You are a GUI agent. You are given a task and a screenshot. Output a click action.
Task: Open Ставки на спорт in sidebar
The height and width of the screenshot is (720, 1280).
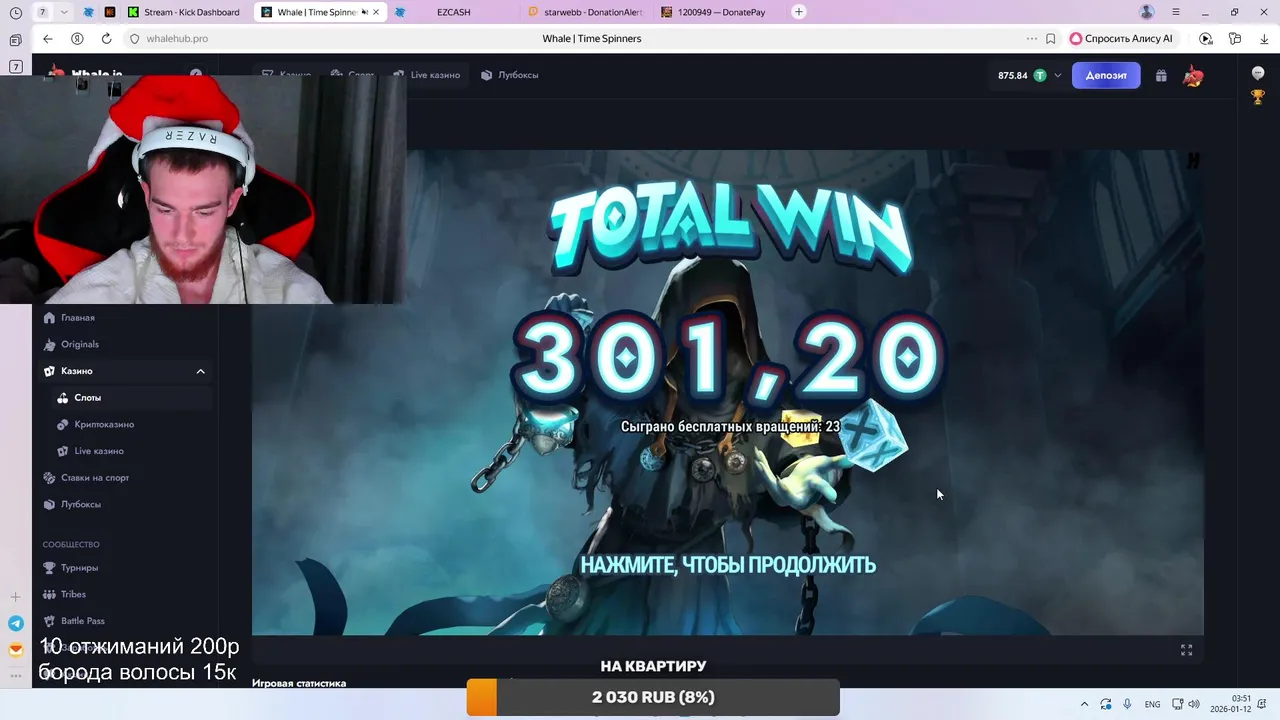coord(87,478)
